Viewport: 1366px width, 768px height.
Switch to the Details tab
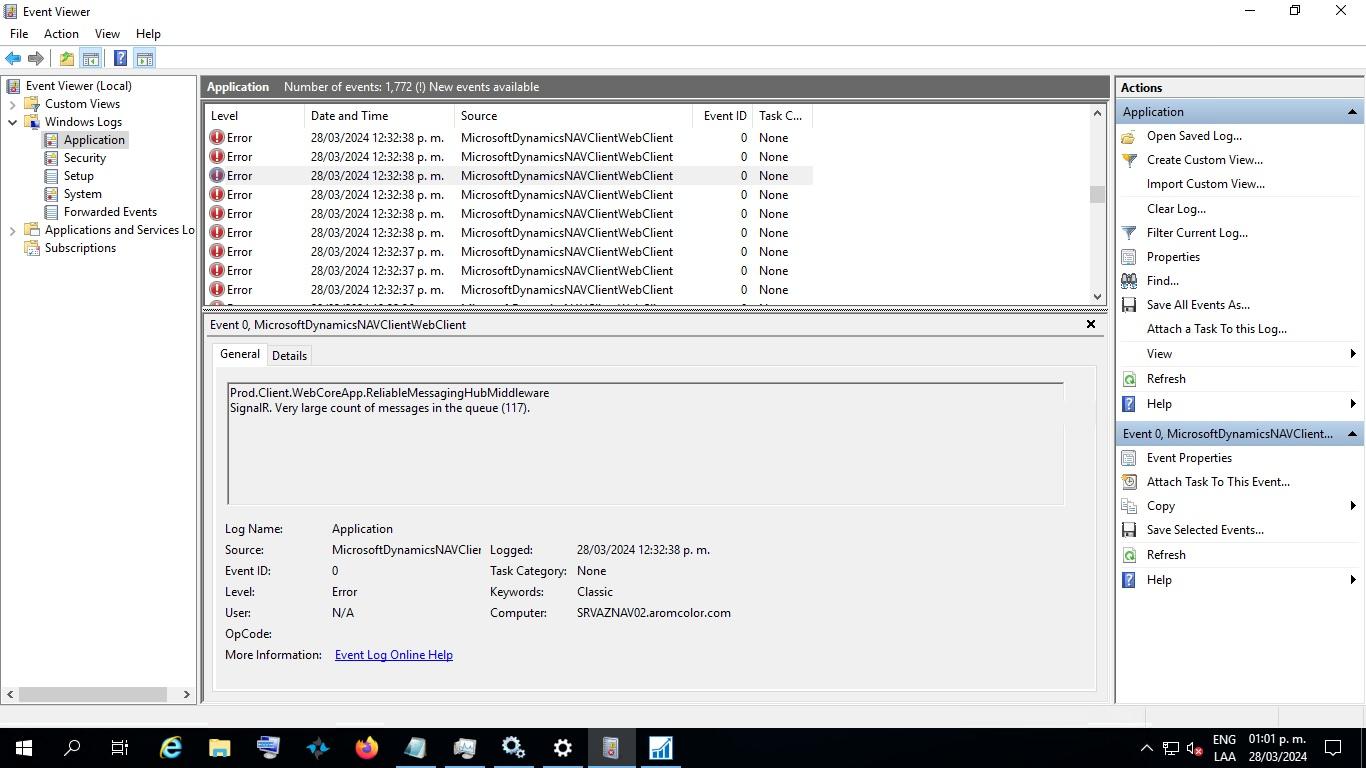pyautogui.click(x=289, y=356)
